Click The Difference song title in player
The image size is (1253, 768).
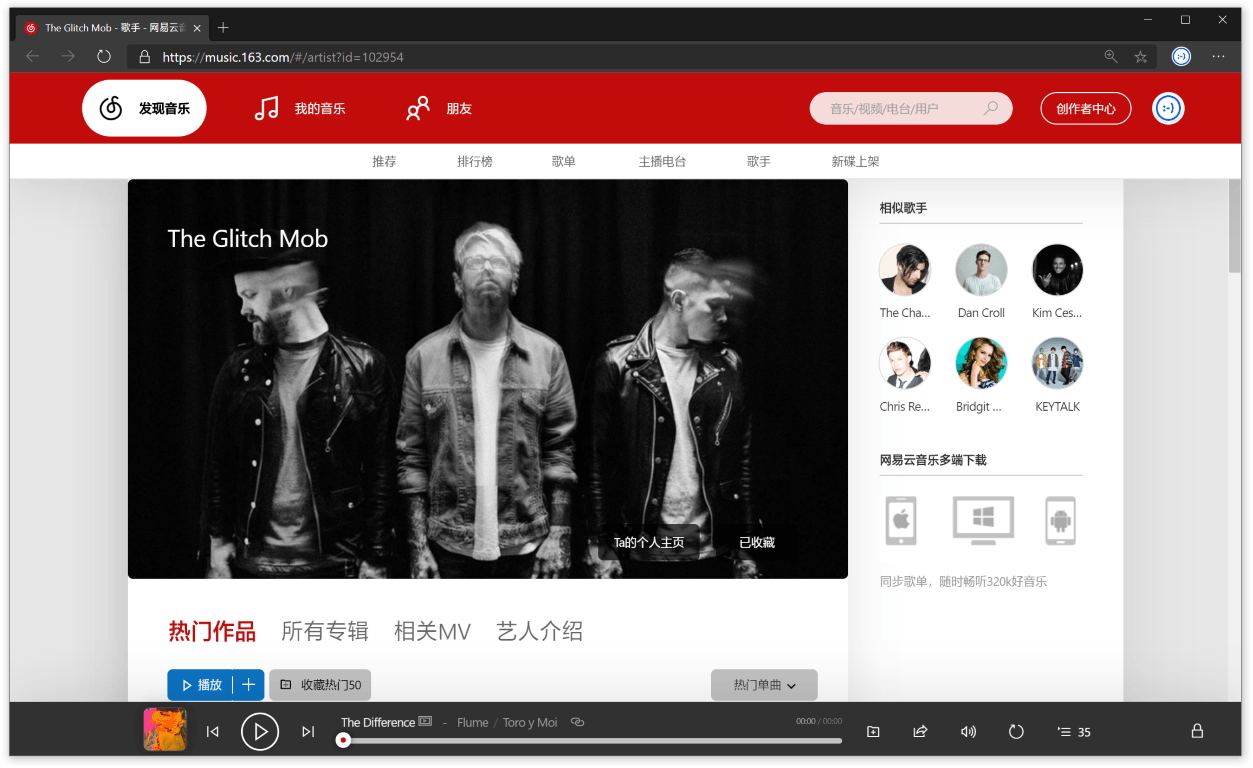pyautogui.click(x=378, y=722)
